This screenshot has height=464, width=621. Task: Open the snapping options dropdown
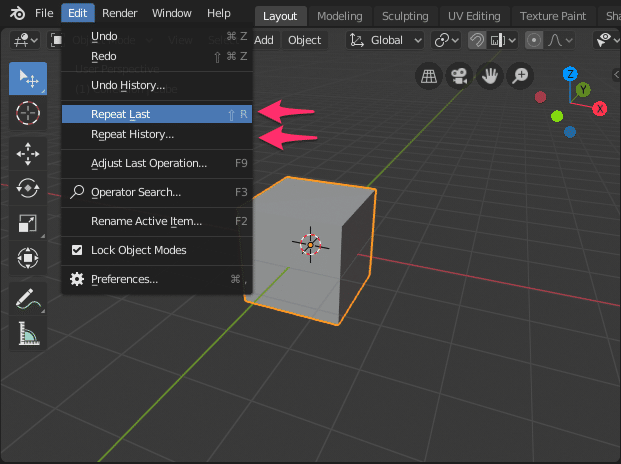coord(503,40)
